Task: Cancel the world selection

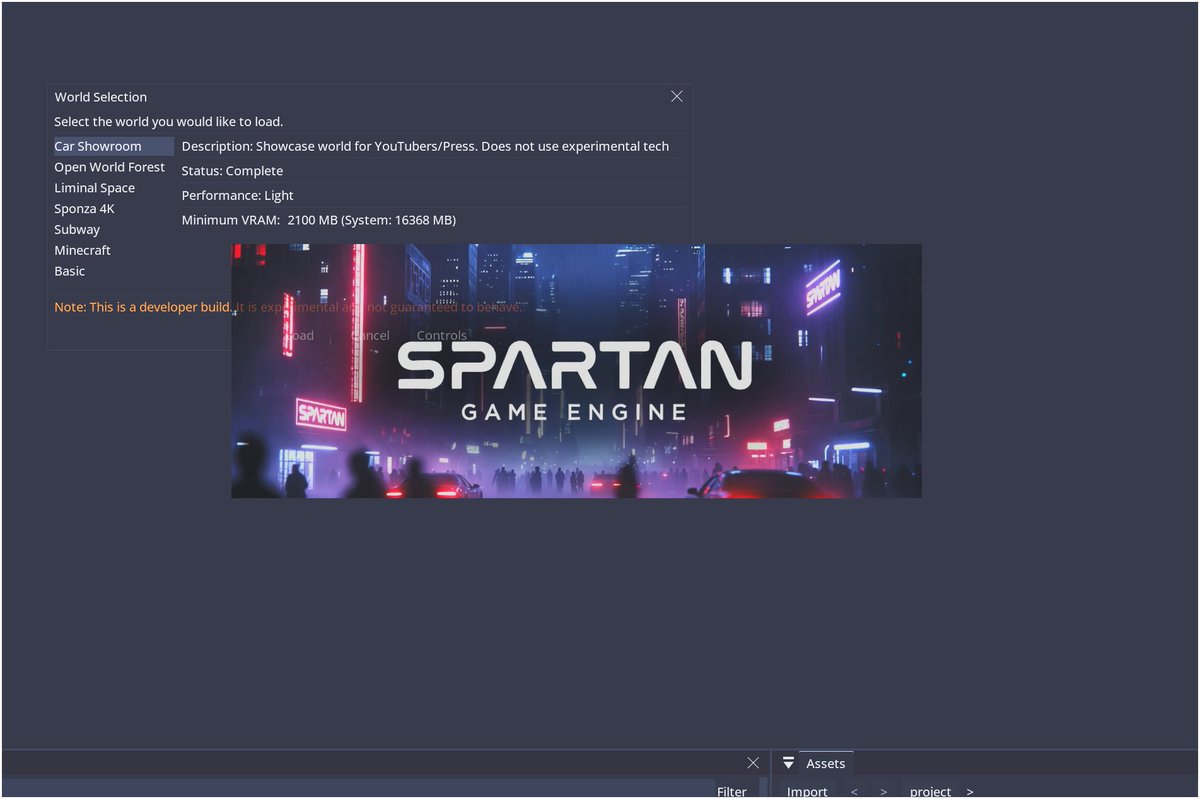Action: [369, 335]
